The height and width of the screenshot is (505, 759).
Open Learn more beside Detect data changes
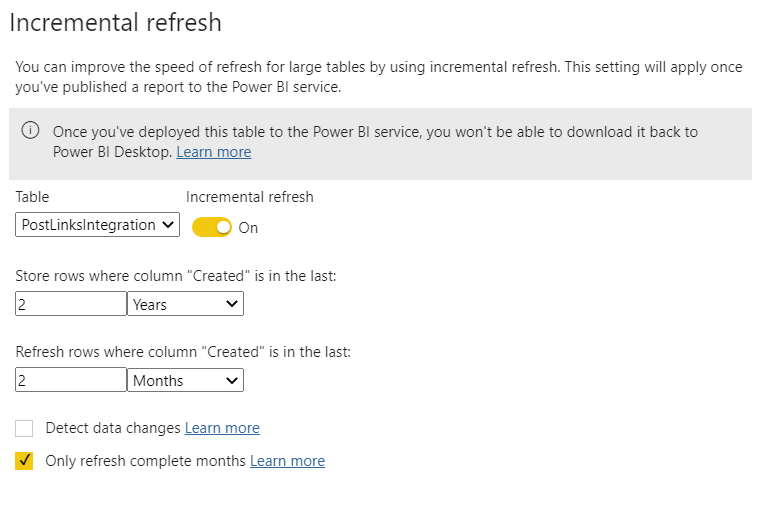222,428
